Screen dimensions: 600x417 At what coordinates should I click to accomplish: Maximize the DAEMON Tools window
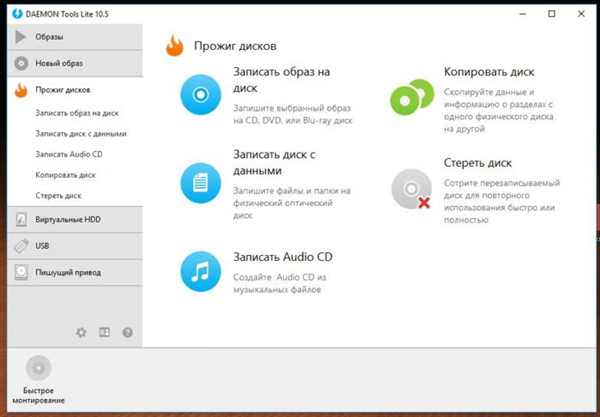coord(551,14)
